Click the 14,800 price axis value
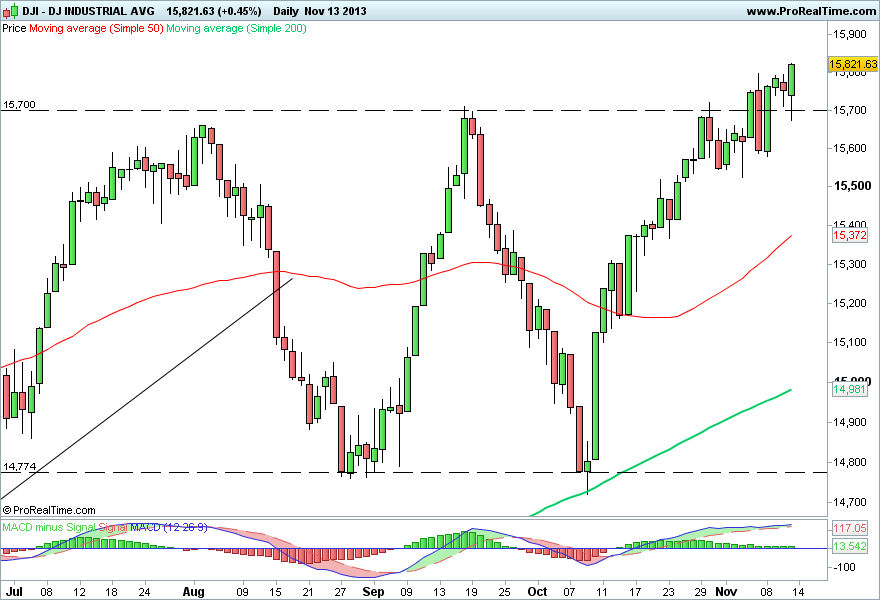This screenshot has width=880, height=600. click(849, 463)
